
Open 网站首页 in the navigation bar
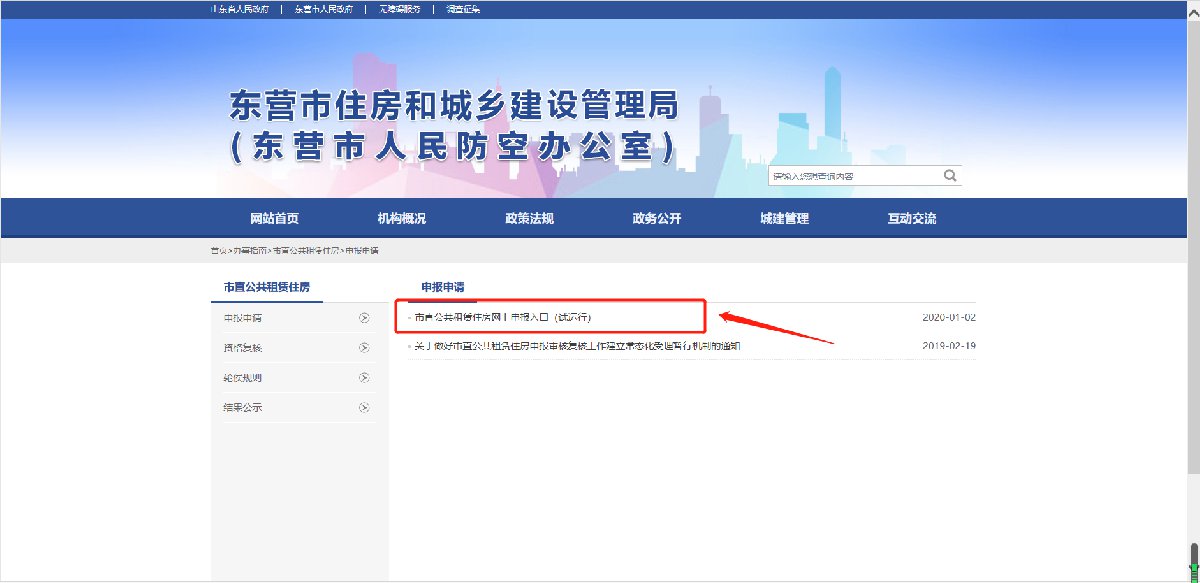click(274, 219)
